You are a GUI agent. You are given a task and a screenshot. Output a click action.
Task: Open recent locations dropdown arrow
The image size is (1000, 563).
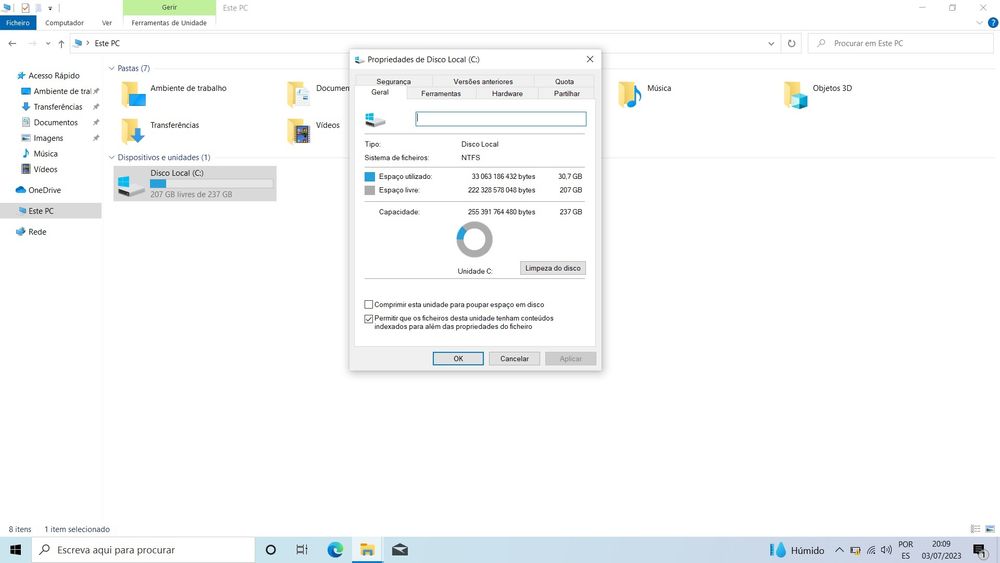click(x=48, y=43)
